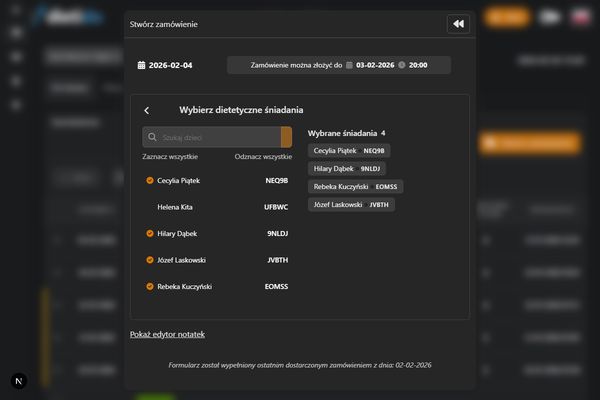
Task: Click the Józef Laskowski JVBTH selected chip
Action: point(352,204)
